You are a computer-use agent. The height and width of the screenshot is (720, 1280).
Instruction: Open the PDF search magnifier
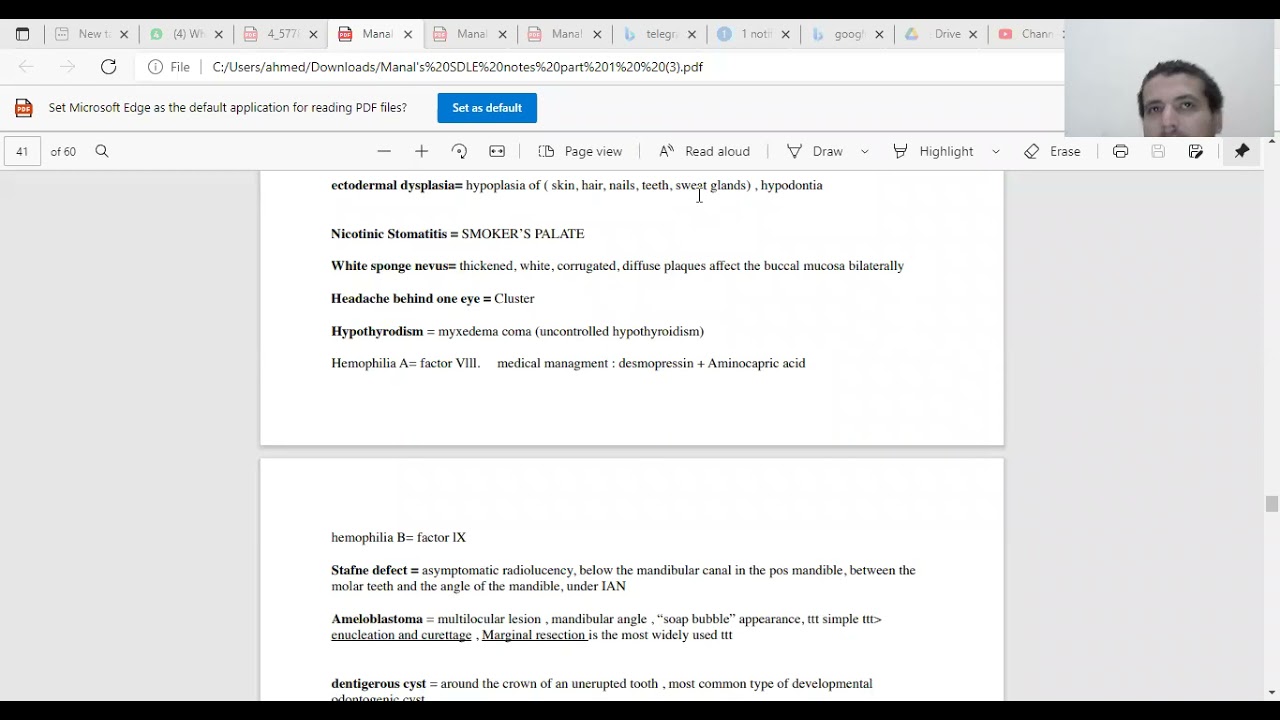click(102, 151)
